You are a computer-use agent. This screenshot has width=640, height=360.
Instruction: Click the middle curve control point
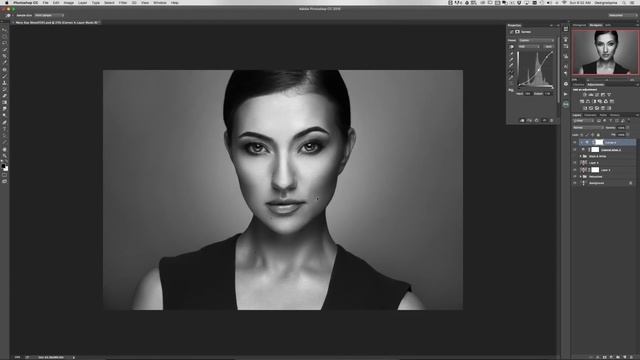(x=539, y=70)
